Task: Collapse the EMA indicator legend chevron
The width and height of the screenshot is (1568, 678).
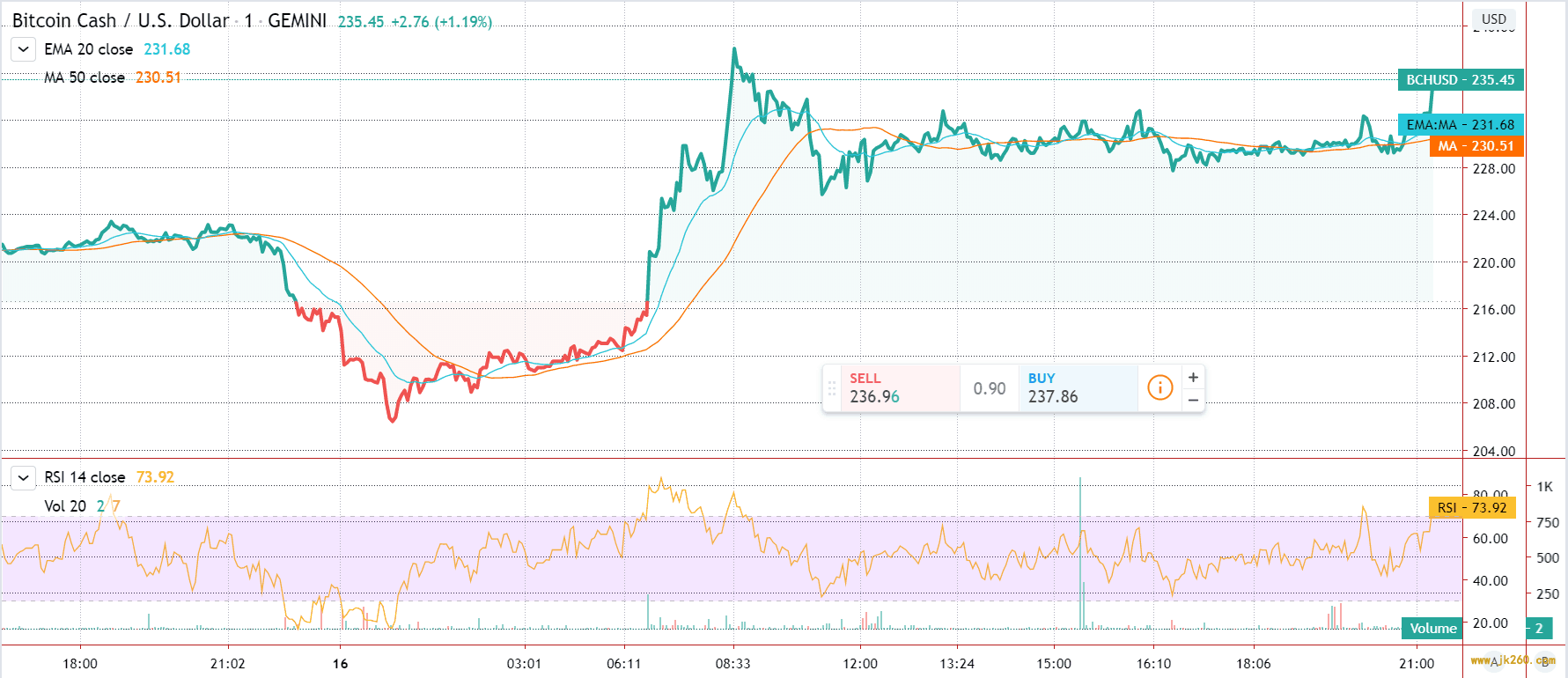Action: click(24, 49)
